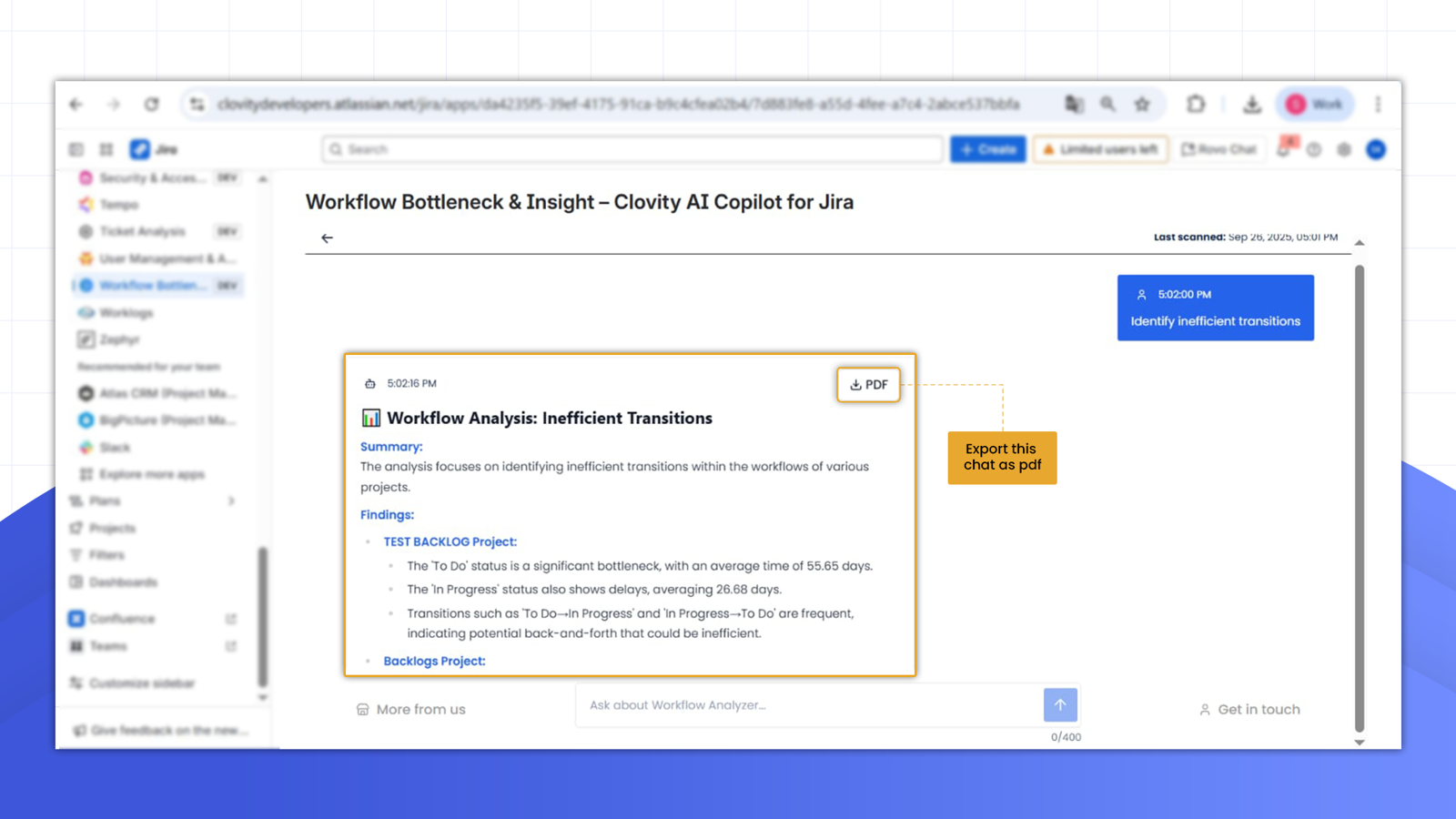Click the Ask about Workflow Analyzer input

click(x=810, y=705)
